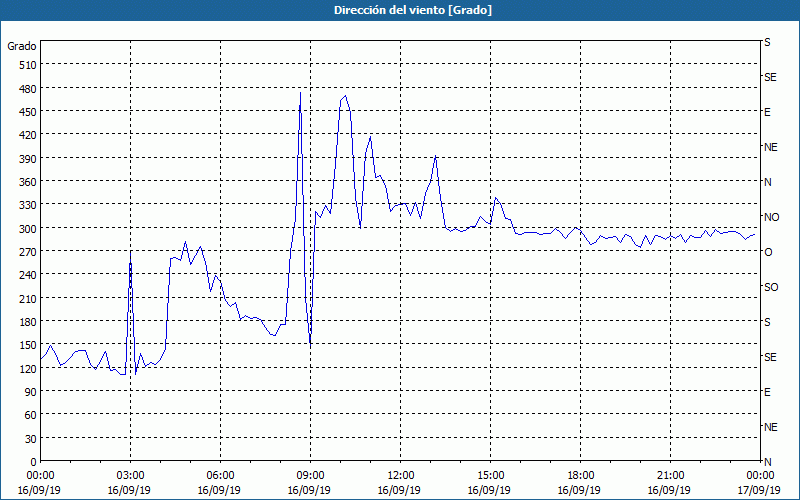Image resolution: width=800 pixels, height=500 pixels.
Task: Click the highest wind-direction spike near 480 degrees
Action: pos(301,93)
